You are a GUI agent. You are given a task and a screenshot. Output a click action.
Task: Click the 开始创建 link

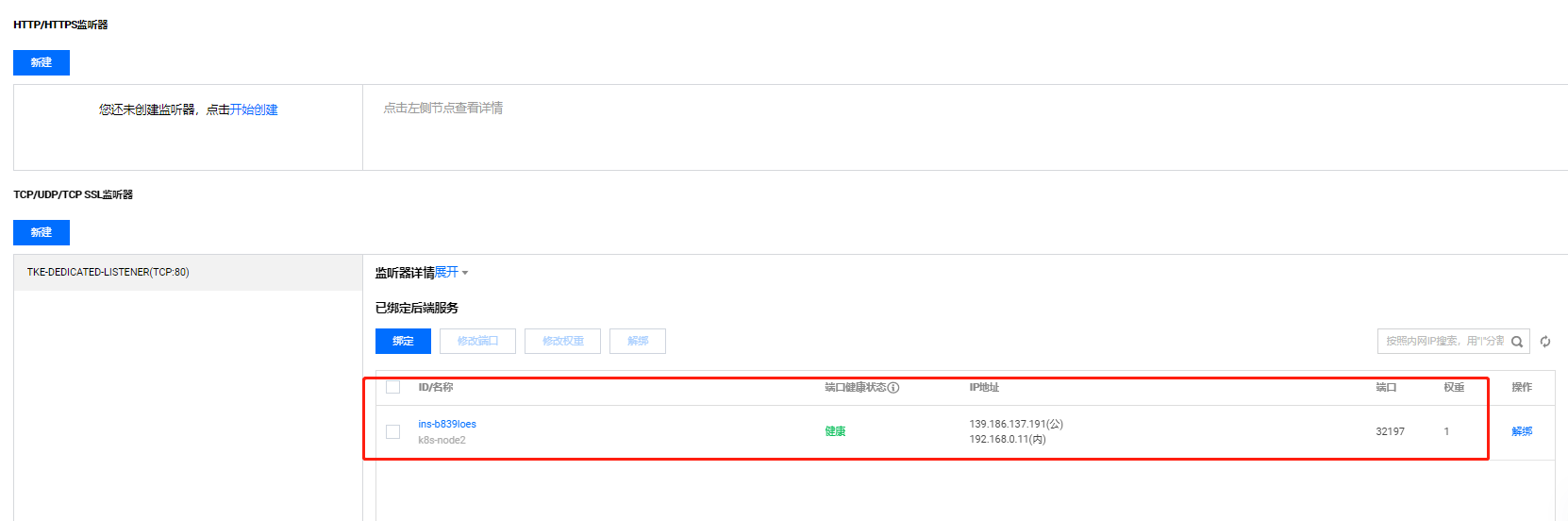click(x=254, y=109)
